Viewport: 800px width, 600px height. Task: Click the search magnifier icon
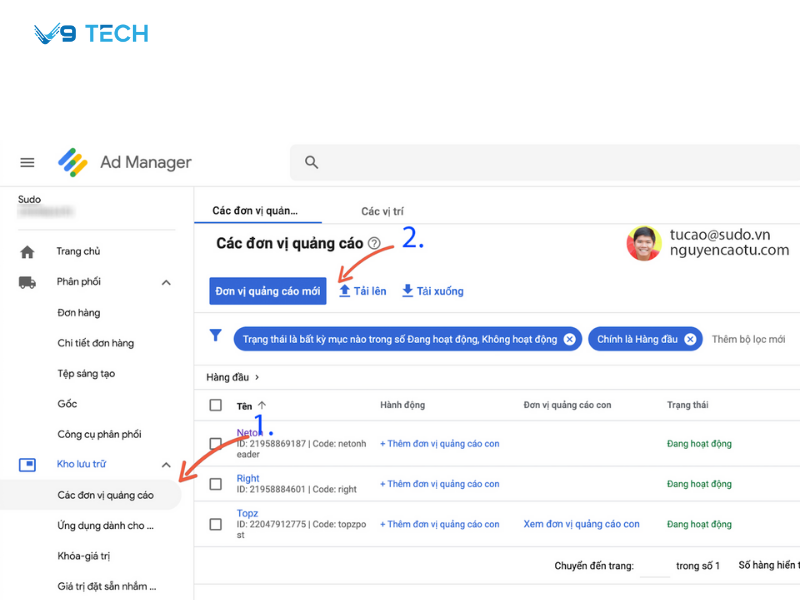point(313,161)
